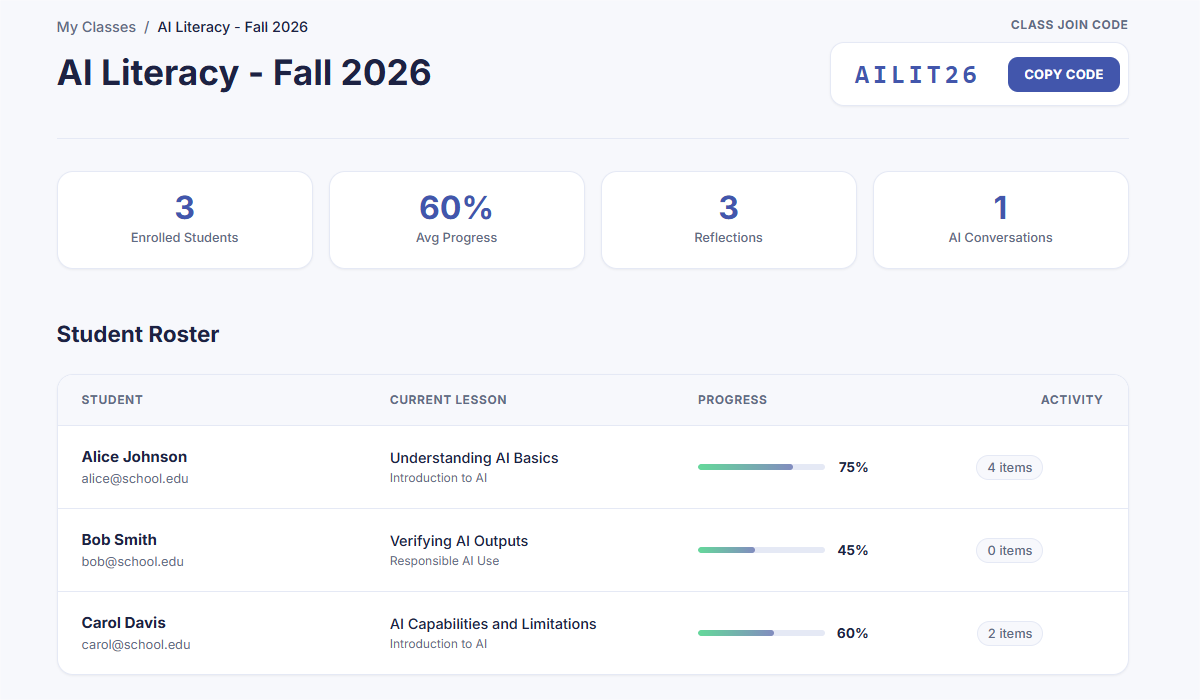This screenshot has width=1200, height=700.
Task: Click Carol's 60% progress bar
Action: pyautogui.click(x=761, y=633)
